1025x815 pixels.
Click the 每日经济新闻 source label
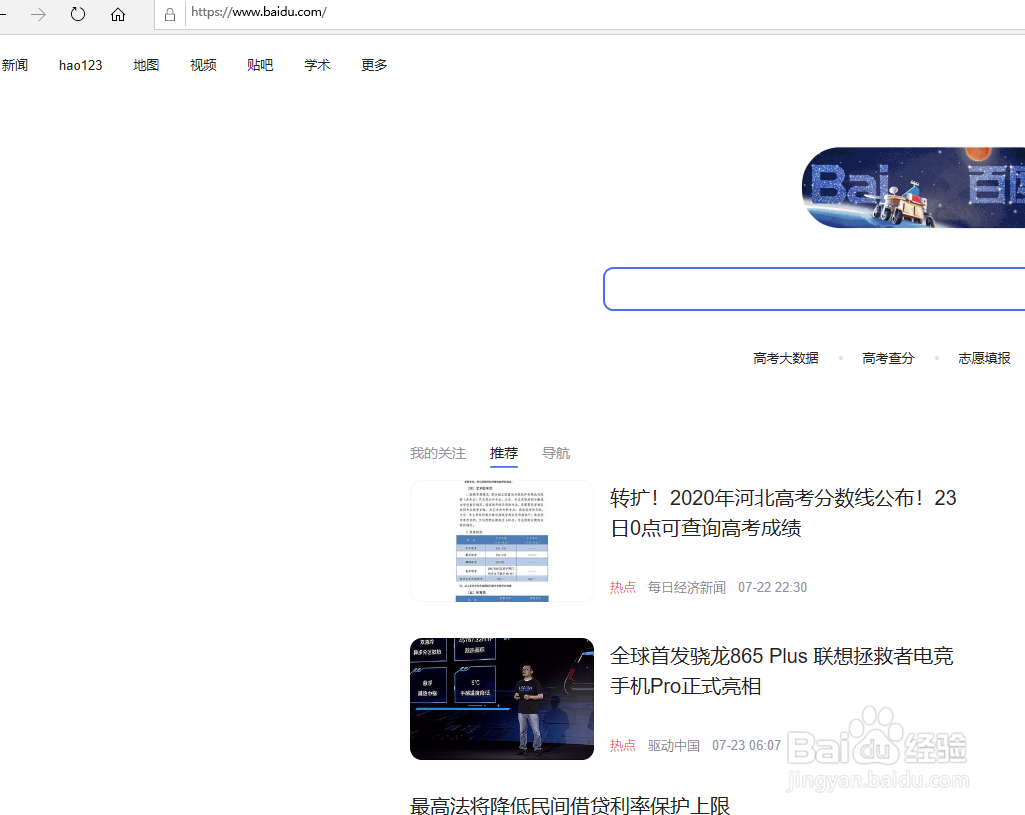686,588
